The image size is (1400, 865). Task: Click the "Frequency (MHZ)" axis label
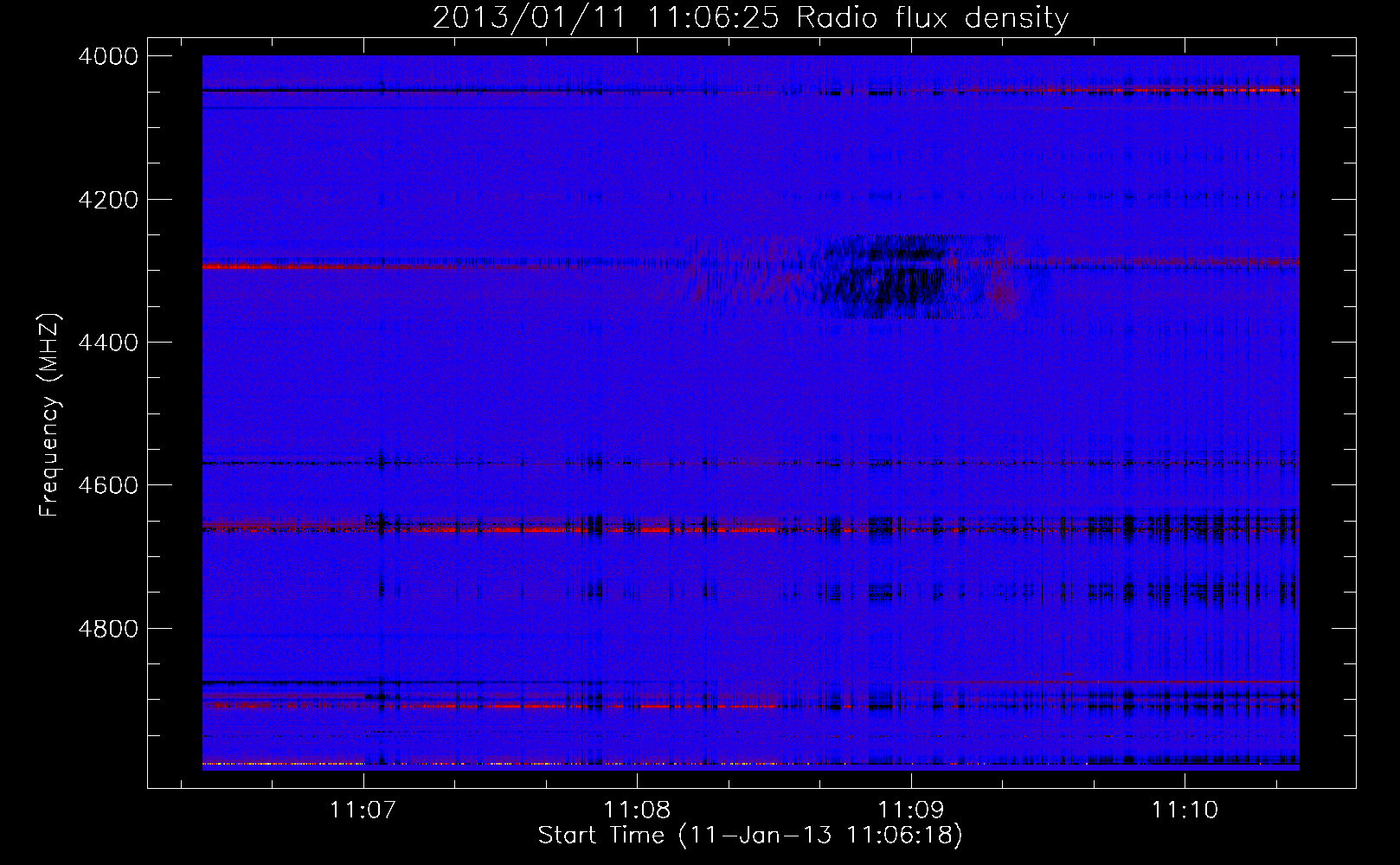point(49,414)
